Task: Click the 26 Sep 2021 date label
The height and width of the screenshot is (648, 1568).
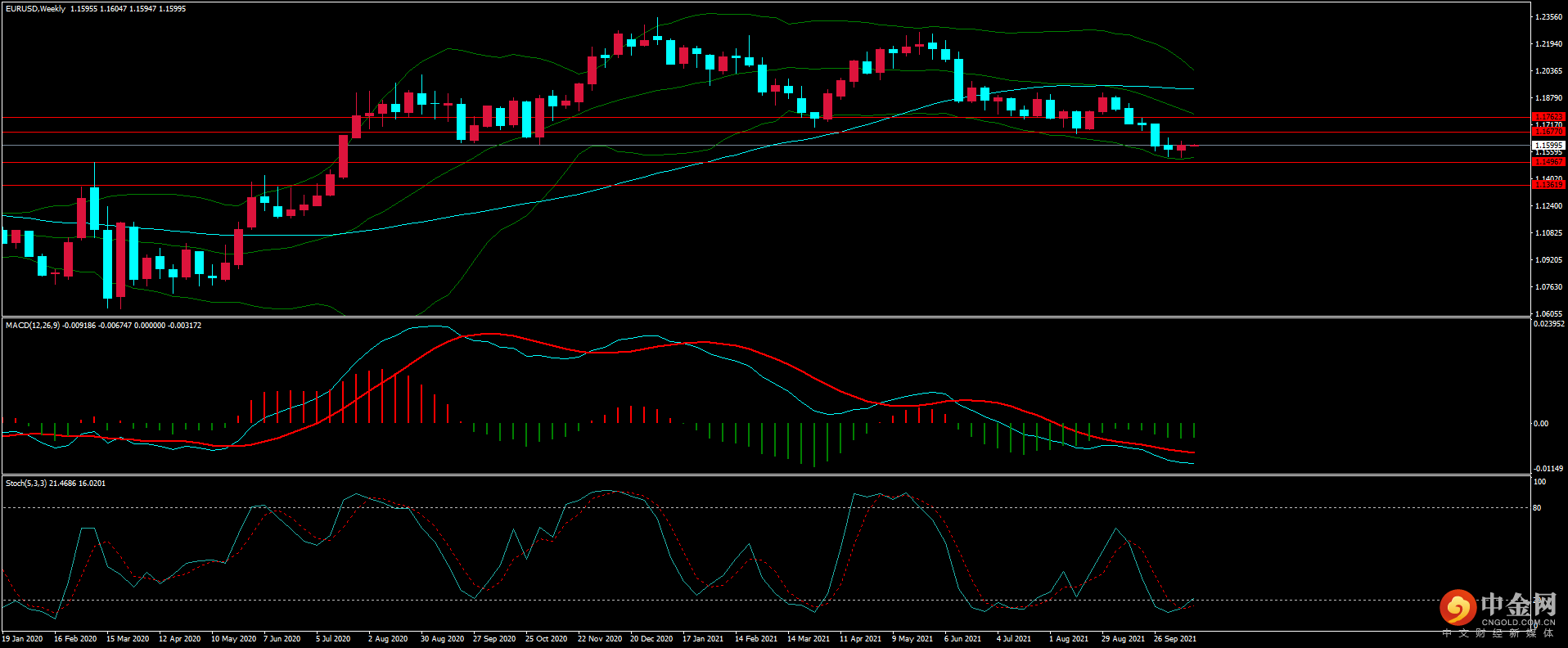Action: pyautogui.click(x=1175, y=639)
